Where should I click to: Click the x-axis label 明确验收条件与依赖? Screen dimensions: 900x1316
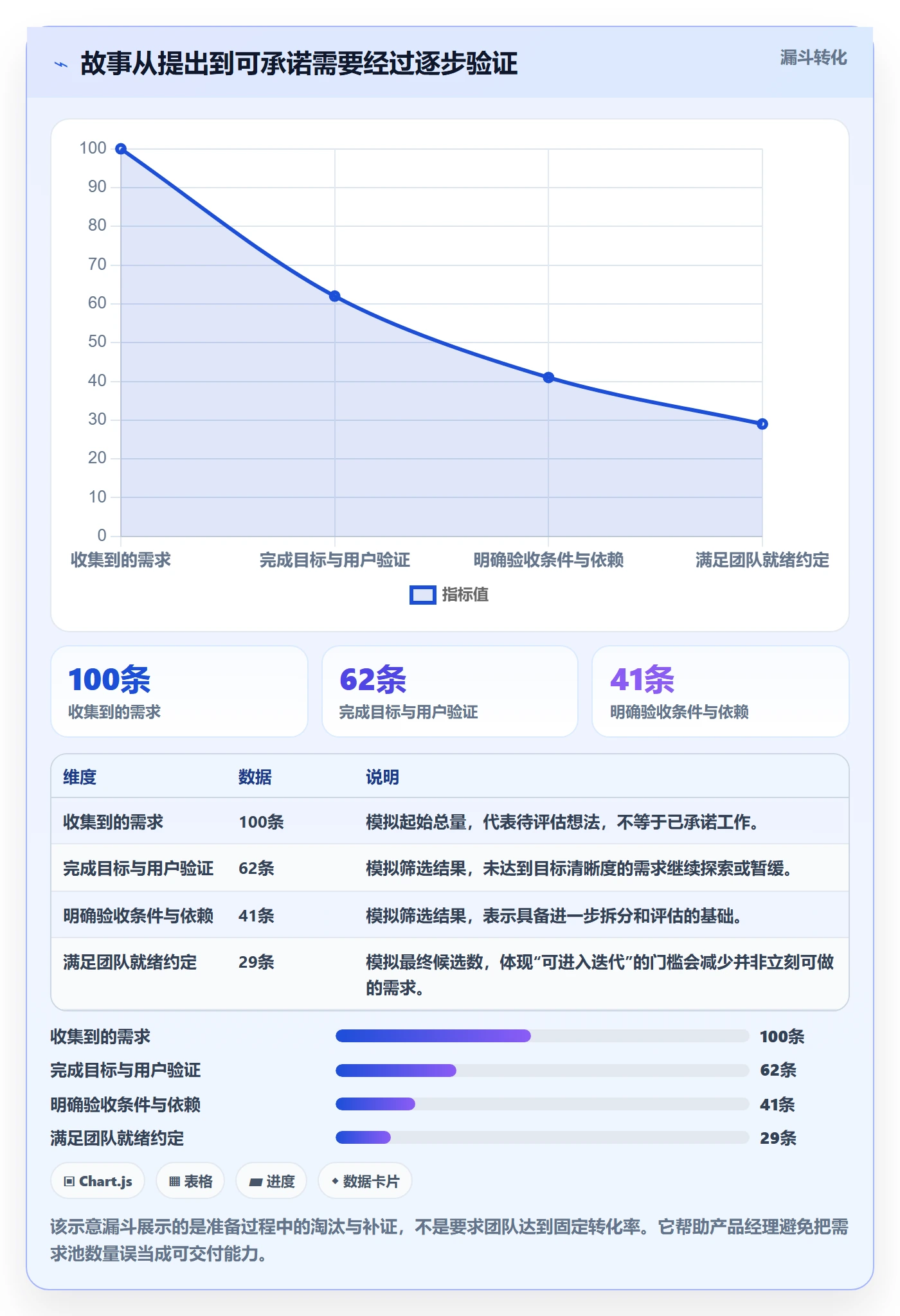pyautogui.click(x=548, y=560)
